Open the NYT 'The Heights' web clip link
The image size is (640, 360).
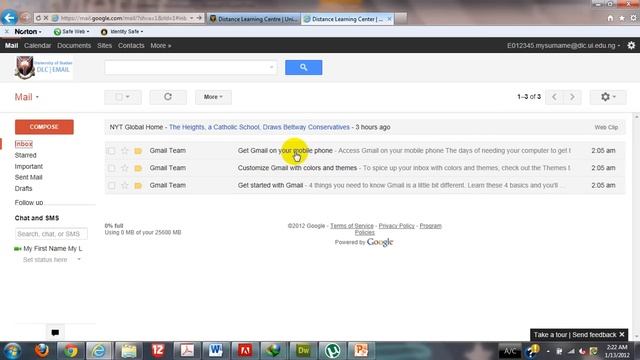tap(259, 127)
